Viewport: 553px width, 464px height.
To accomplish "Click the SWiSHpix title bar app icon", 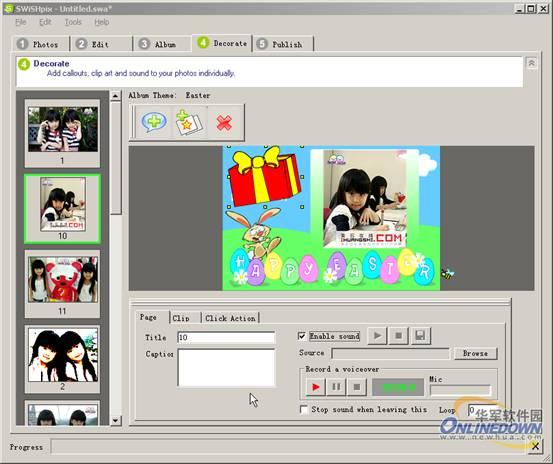I will coord(8,8).
